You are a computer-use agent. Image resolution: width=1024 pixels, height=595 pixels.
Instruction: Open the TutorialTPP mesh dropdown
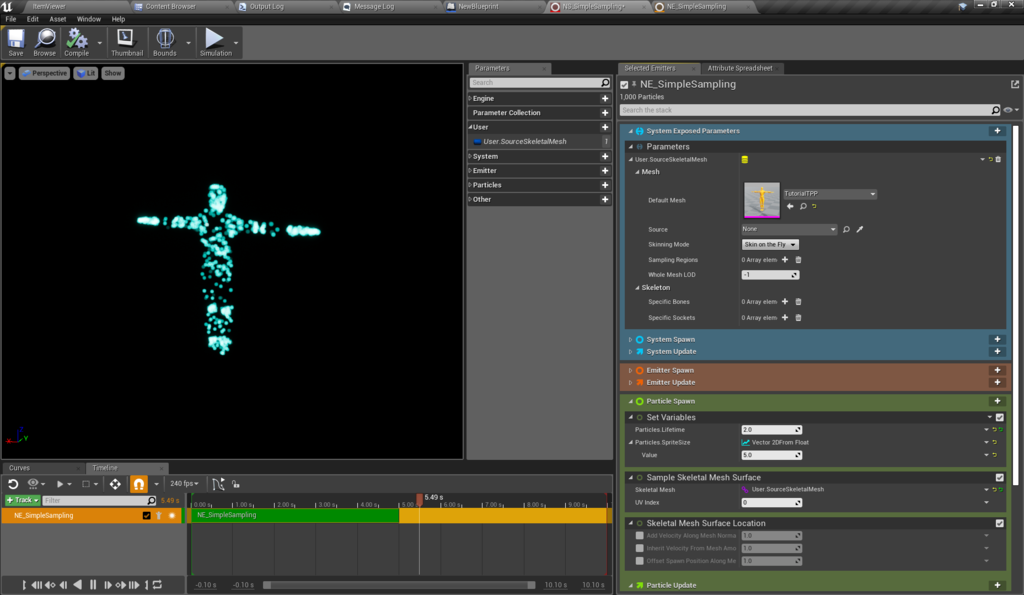tap(830, 194)
